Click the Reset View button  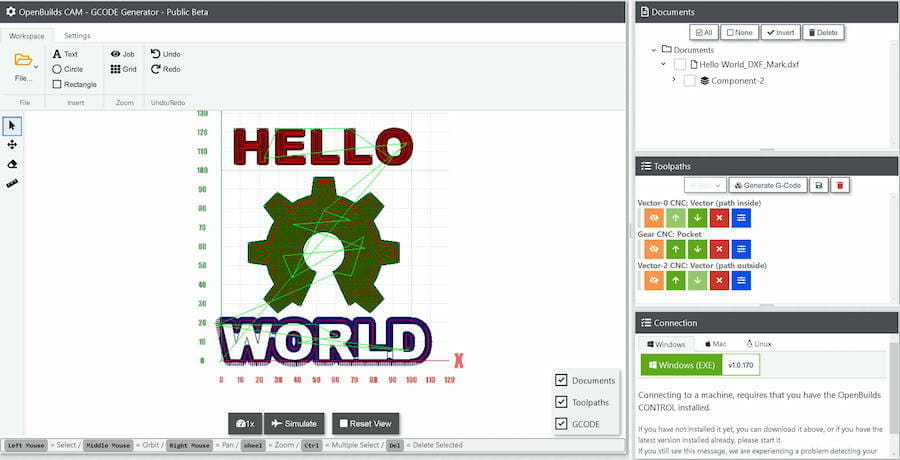[366, 424]
